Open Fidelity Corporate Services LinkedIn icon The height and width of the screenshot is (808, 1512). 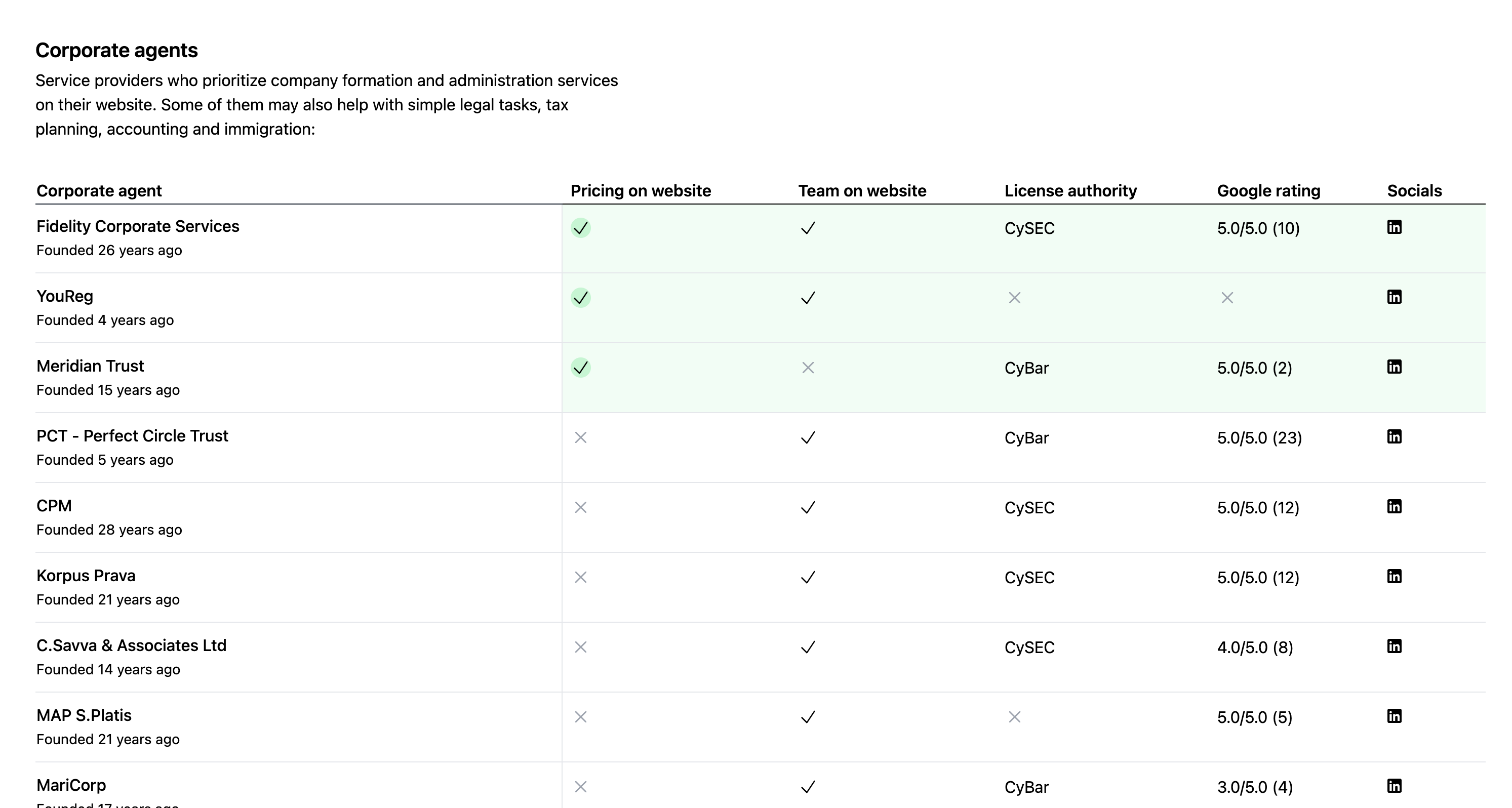click(x=1394, y=227)
